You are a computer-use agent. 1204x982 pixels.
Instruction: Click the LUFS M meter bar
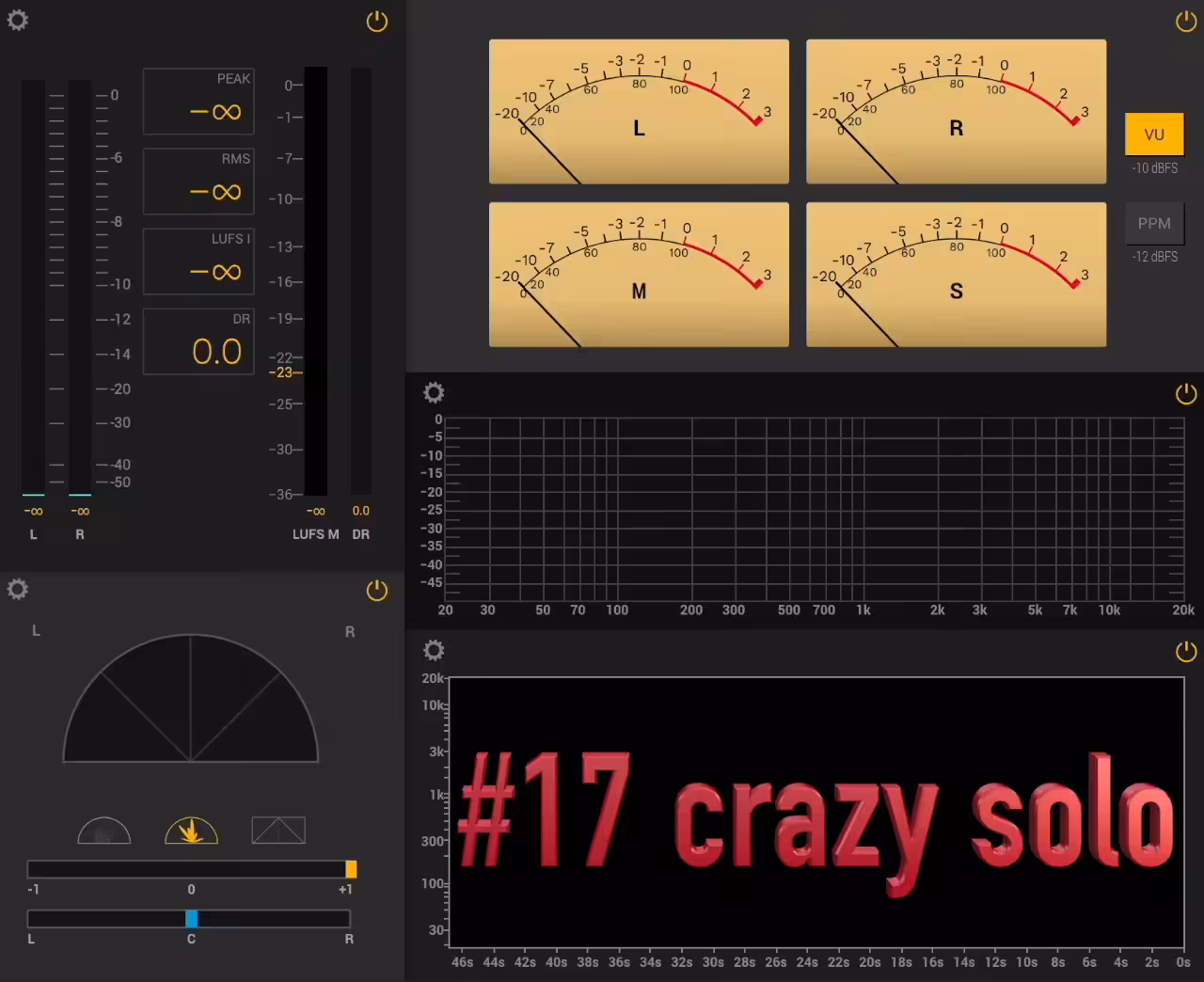pyautogui.click(x=316, y=281)
